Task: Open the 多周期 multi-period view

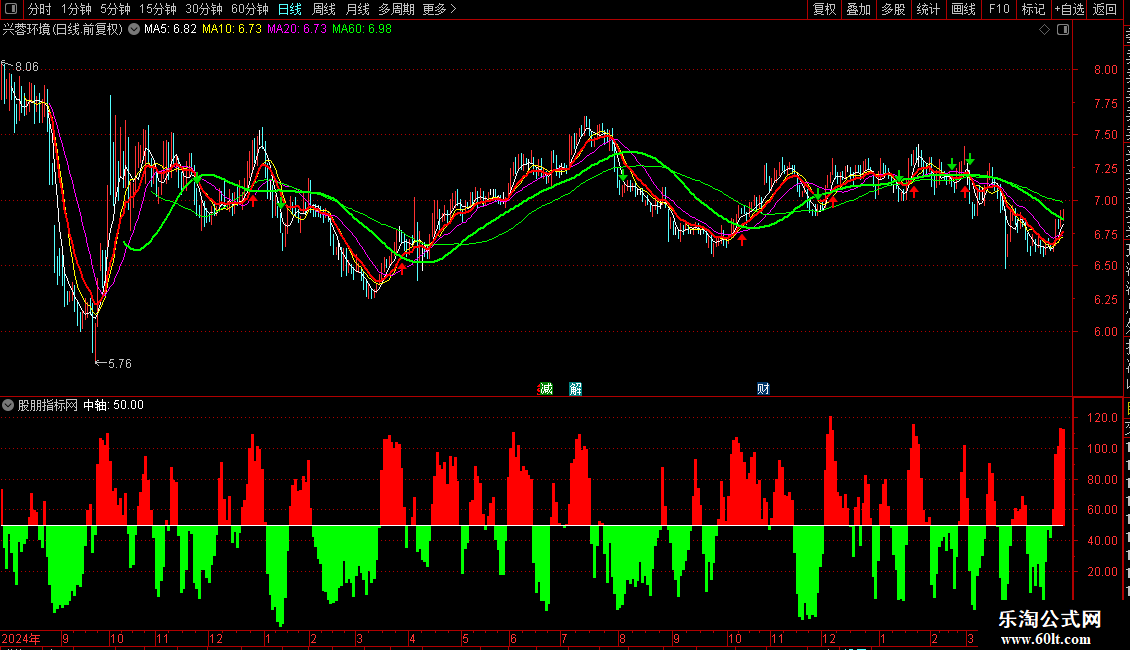Action: pos(396,9)
